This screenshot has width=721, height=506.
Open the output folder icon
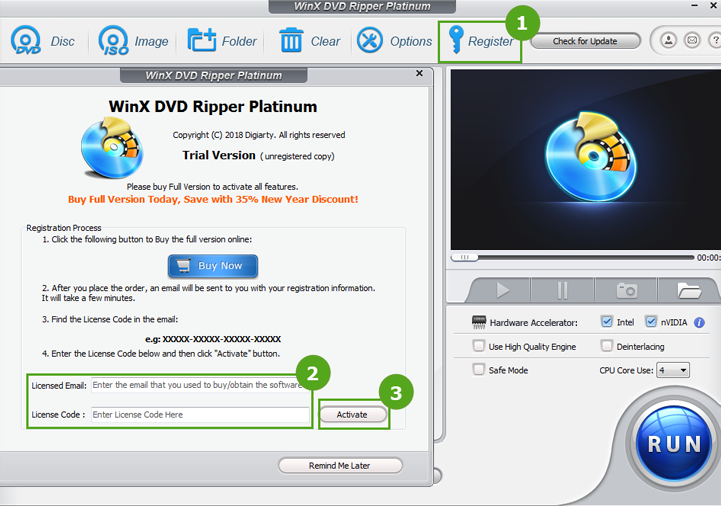(x=689, y=290)
